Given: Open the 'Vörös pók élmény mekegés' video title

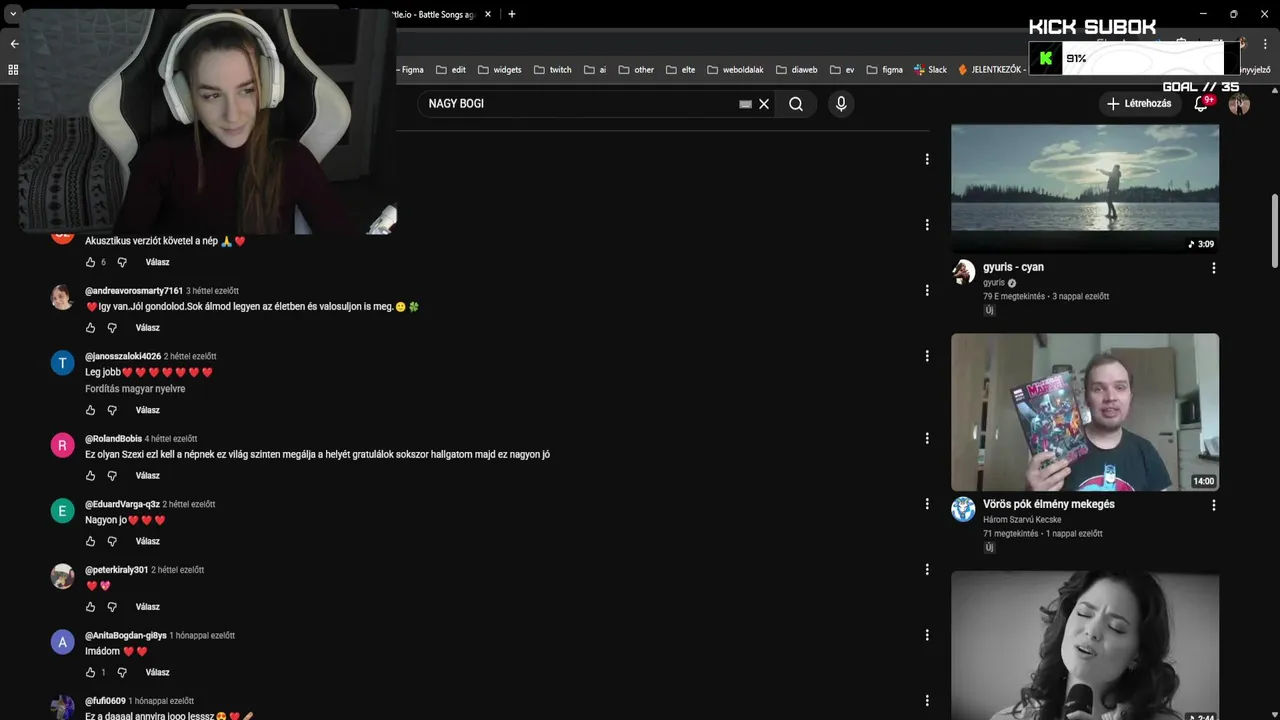Looking at the screenshot, I should coord(1049,504).
